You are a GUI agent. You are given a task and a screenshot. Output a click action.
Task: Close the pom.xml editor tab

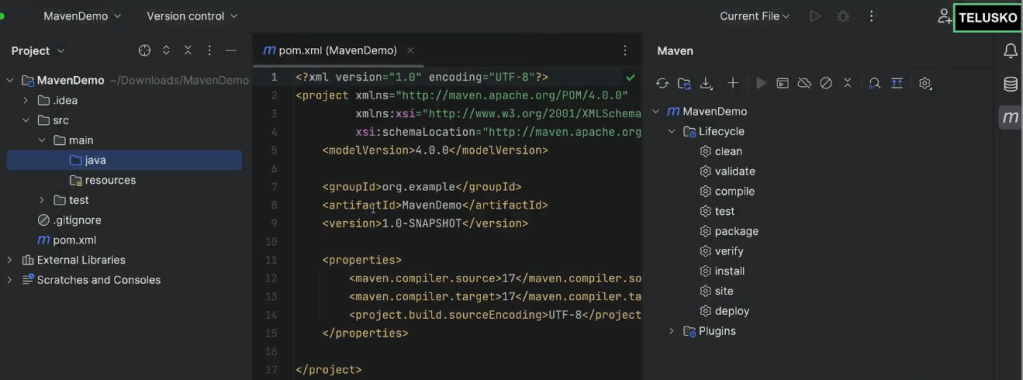click(x=410, y=50)
